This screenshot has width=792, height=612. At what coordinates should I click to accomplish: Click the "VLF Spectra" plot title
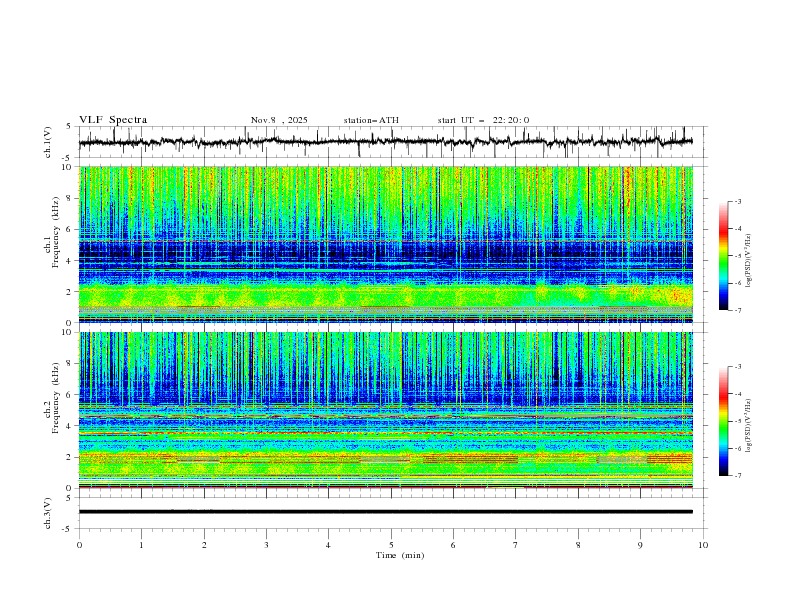click(x=113, y=120)
